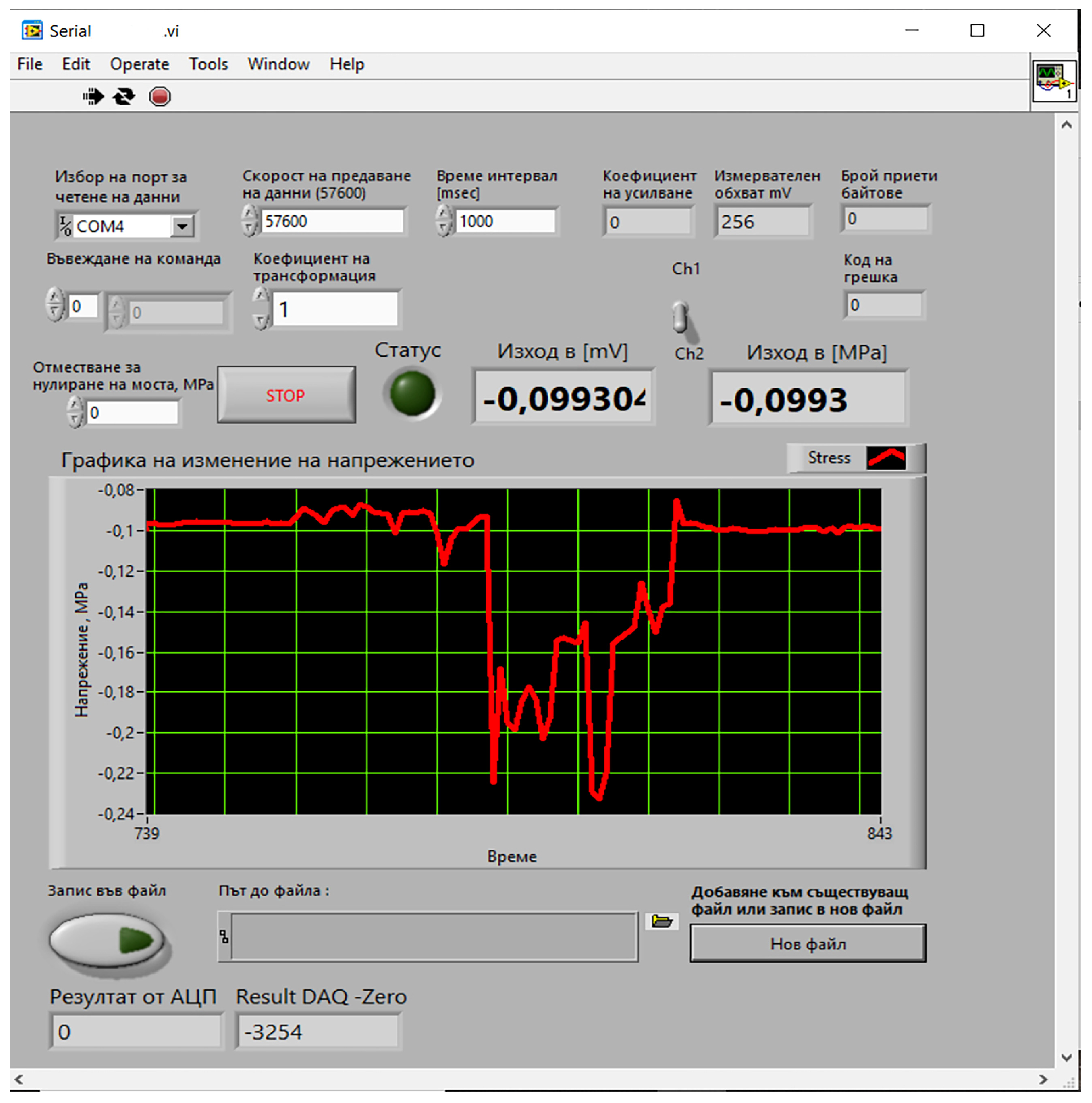Click the Run Continuously icon
This screenshot has width=1092, height=1103.
[x=124, y=96]
